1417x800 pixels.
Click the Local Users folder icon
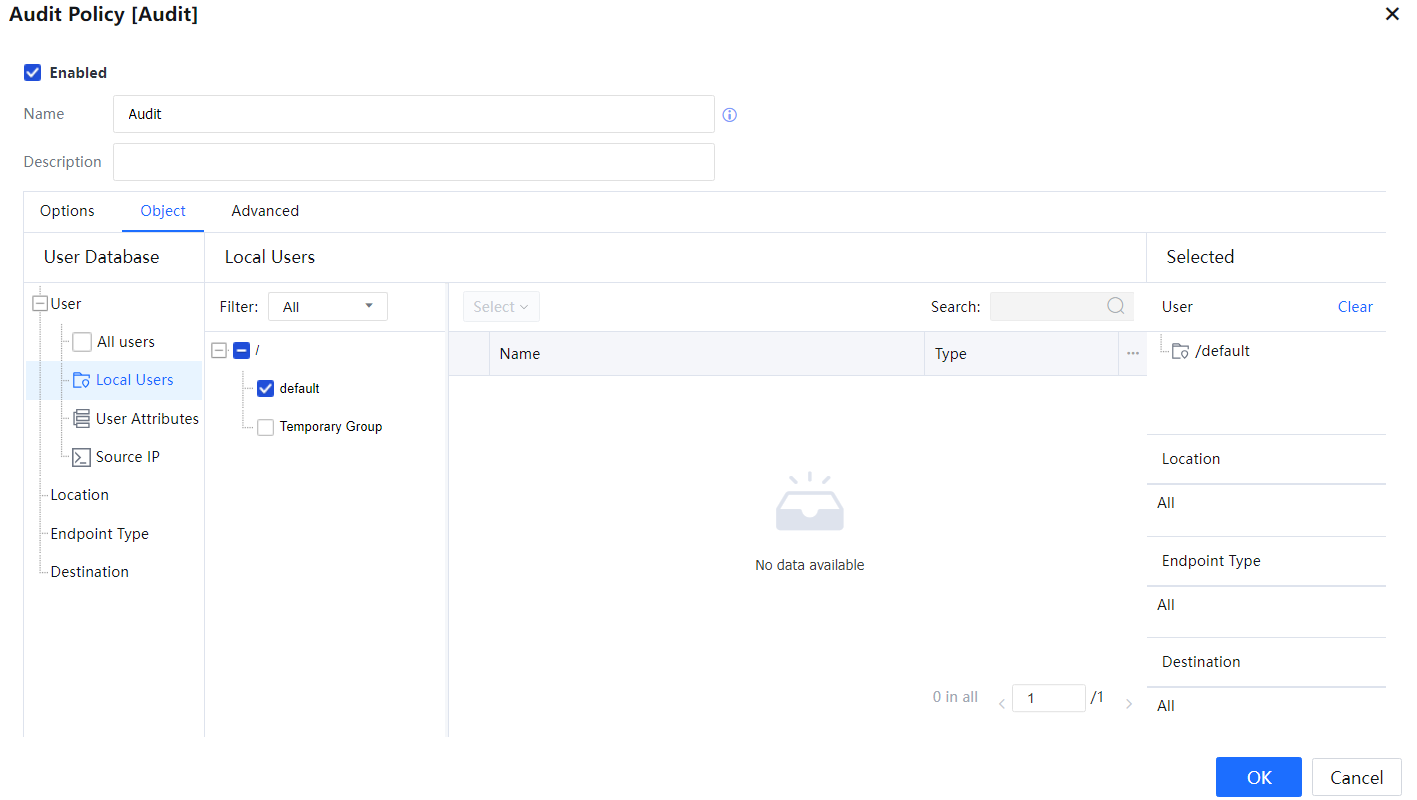(82, 381)
